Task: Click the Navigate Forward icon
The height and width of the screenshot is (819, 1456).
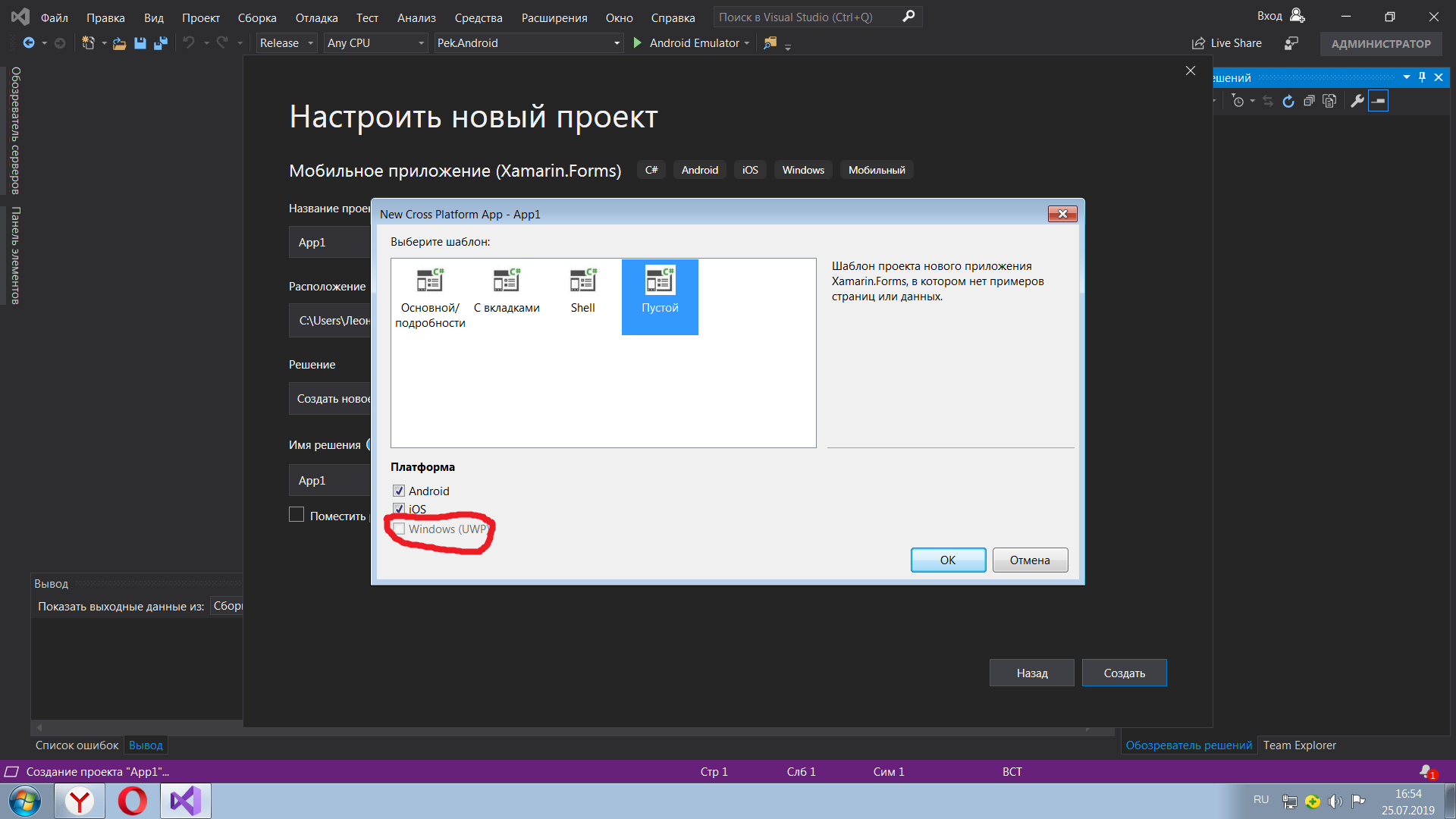Action: click(x=60, y=43)
